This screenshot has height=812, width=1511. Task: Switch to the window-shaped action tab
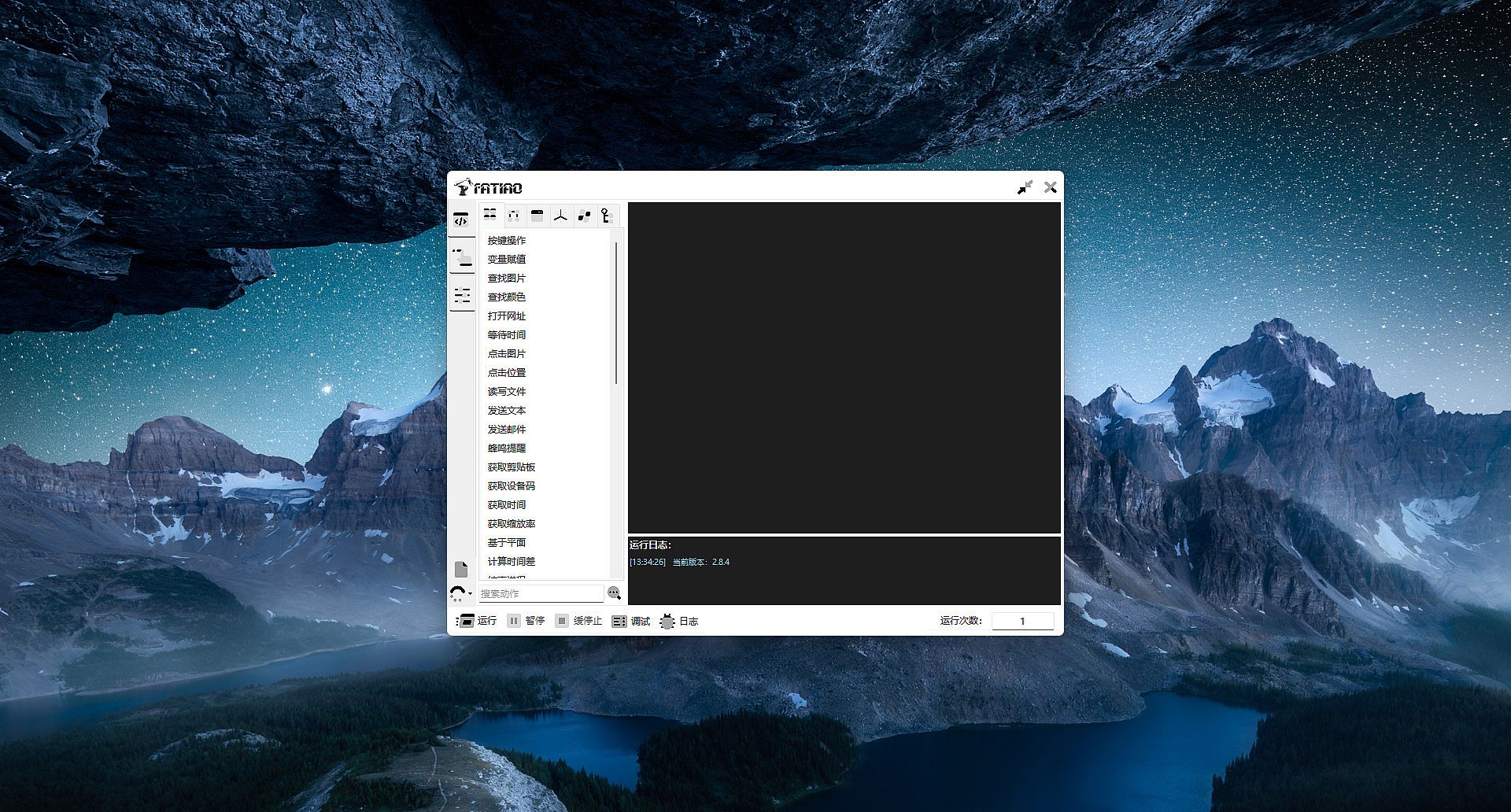coord(537,215)
